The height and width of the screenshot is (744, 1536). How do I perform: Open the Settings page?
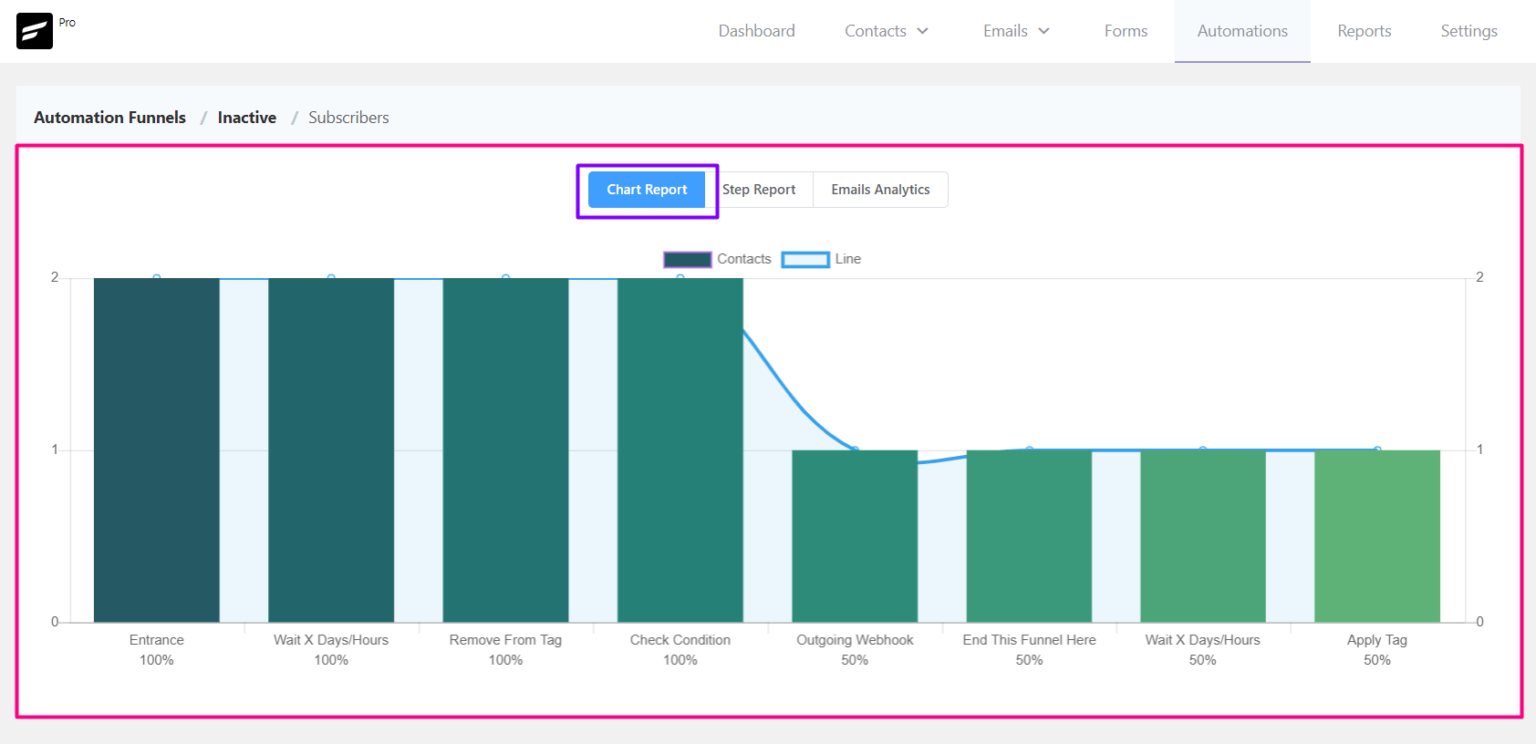click(x=1468, y=31)
